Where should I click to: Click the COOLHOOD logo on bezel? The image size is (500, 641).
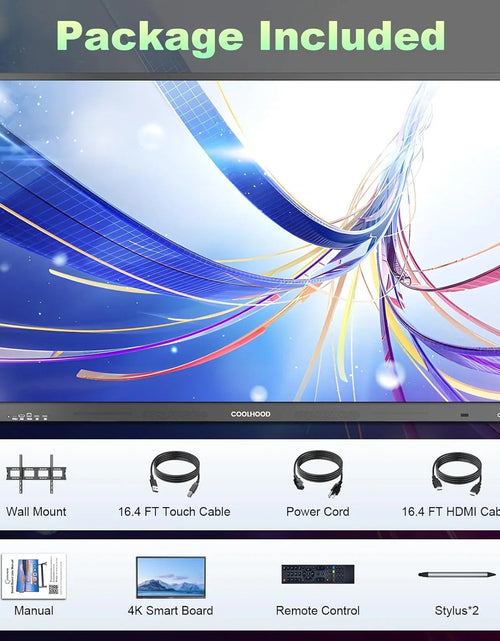point(250,414)
